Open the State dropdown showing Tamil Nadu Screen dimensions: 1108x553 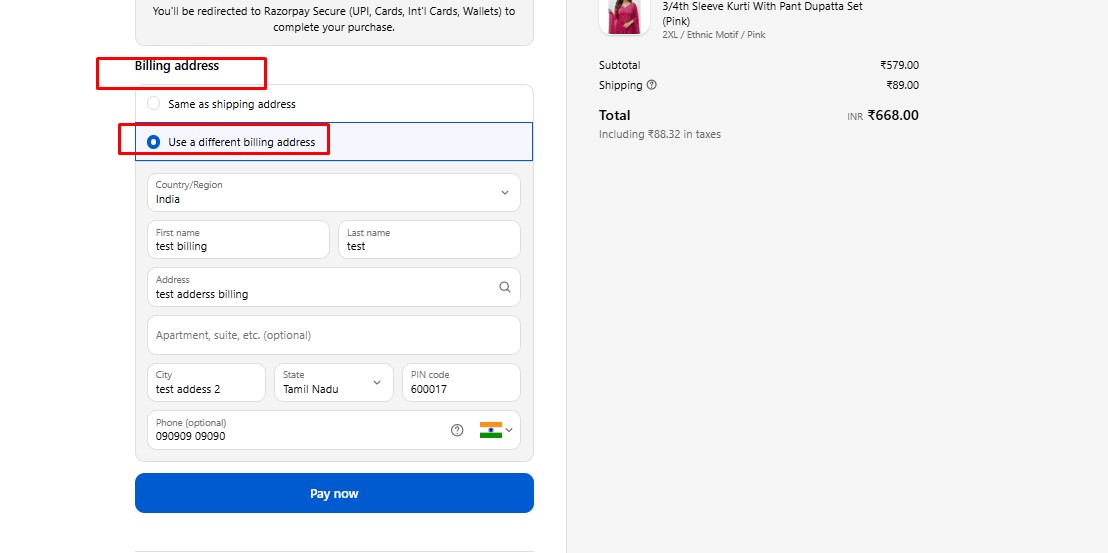[x=334, y=382]
